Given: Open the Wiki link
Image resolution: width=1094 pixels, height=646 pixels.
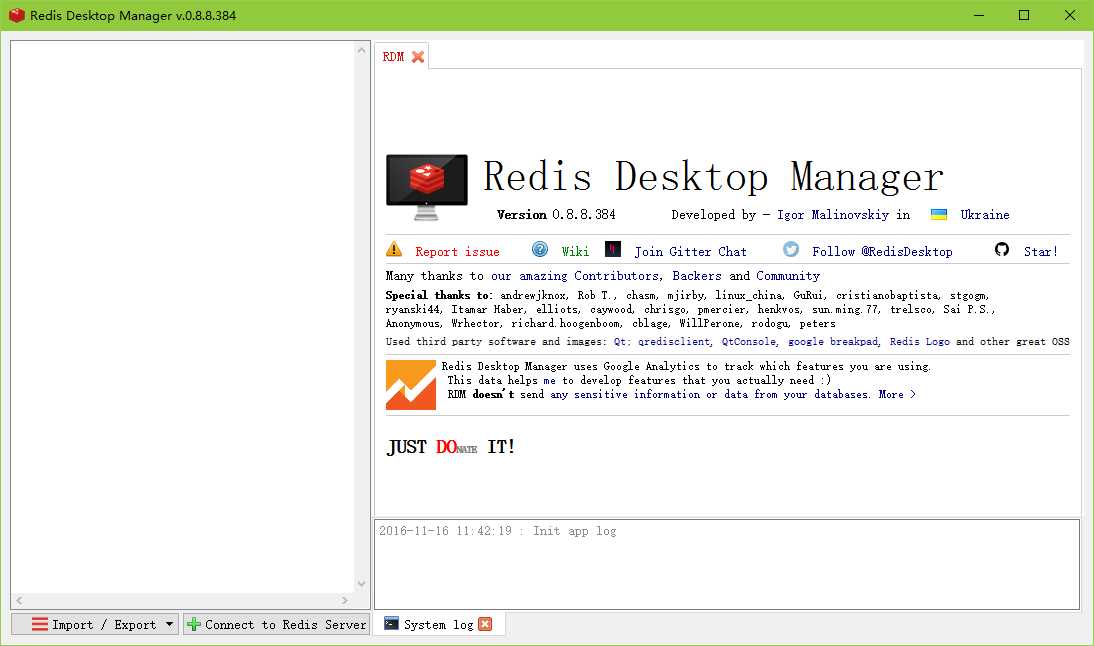Looking at the screenshot, I should pos(575,252).
